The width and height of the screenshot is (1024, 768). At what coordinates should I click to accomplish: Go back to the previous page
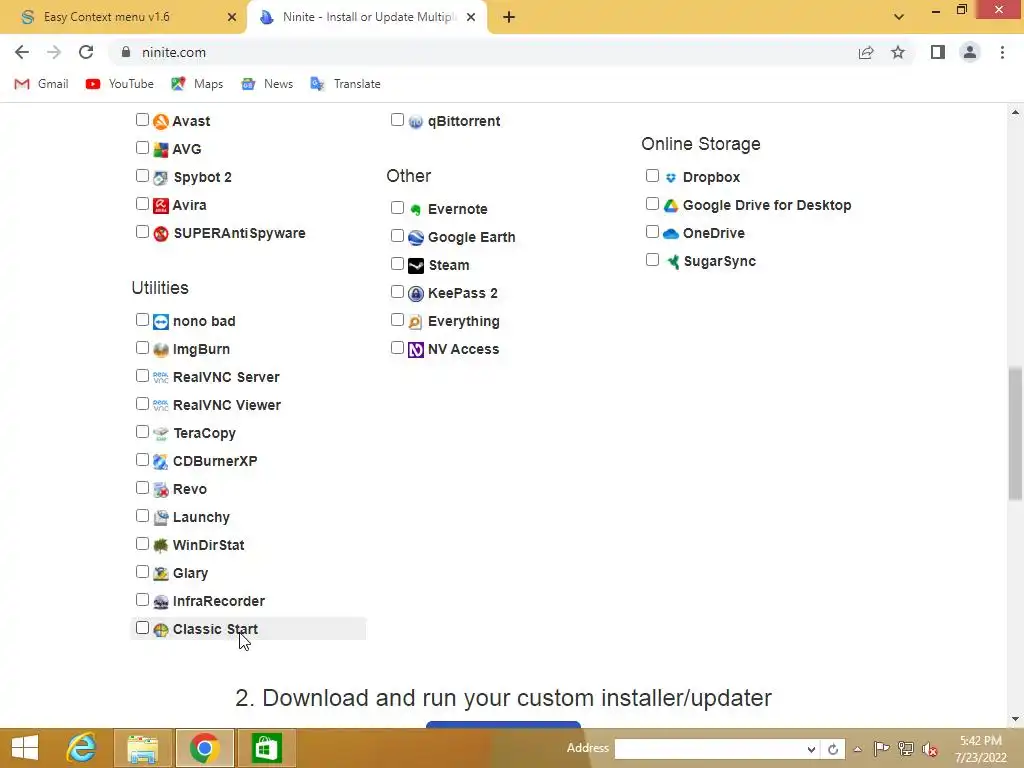(22, 52)
